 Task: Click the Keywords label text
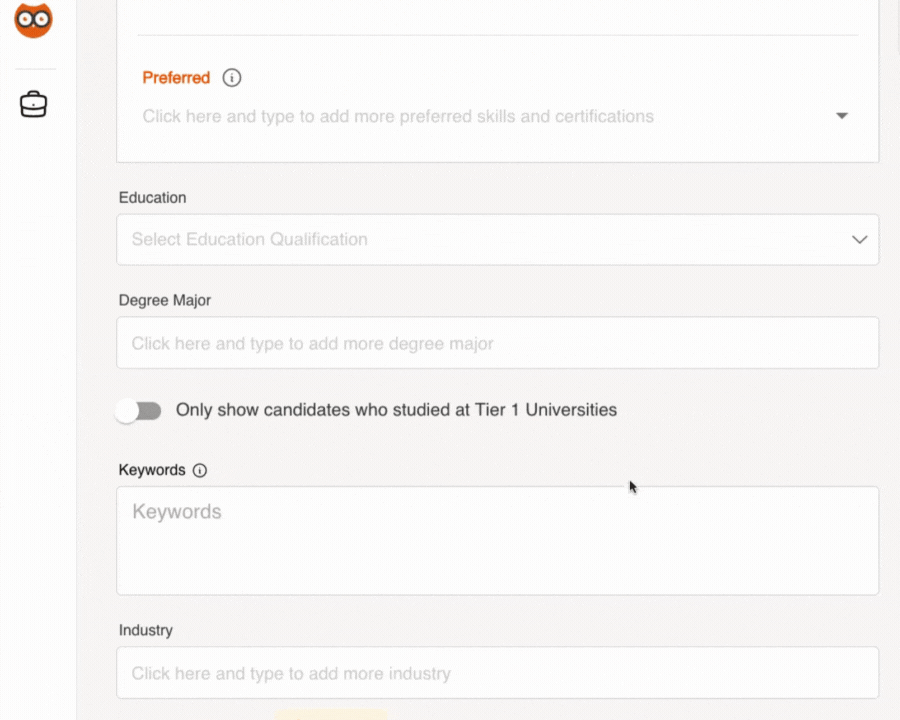coord(152,470)
